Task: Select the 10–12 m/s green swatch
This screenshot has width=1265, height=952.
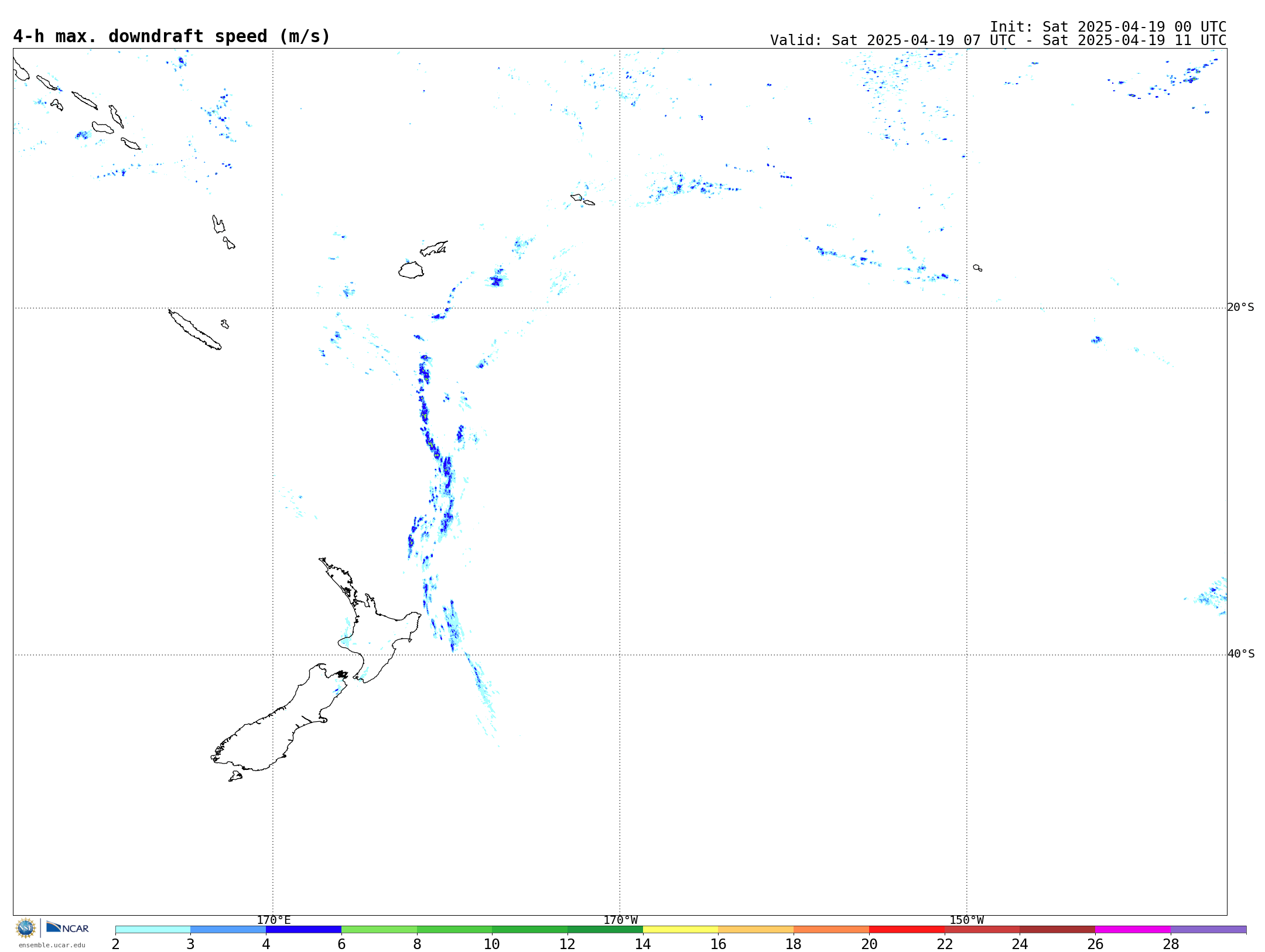Action: pyautogui.click(x=529, y=929)
